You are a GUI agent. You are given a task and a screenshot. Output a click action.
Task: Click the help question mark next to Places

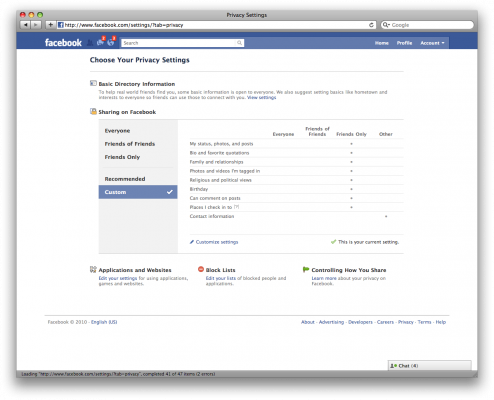236,207
